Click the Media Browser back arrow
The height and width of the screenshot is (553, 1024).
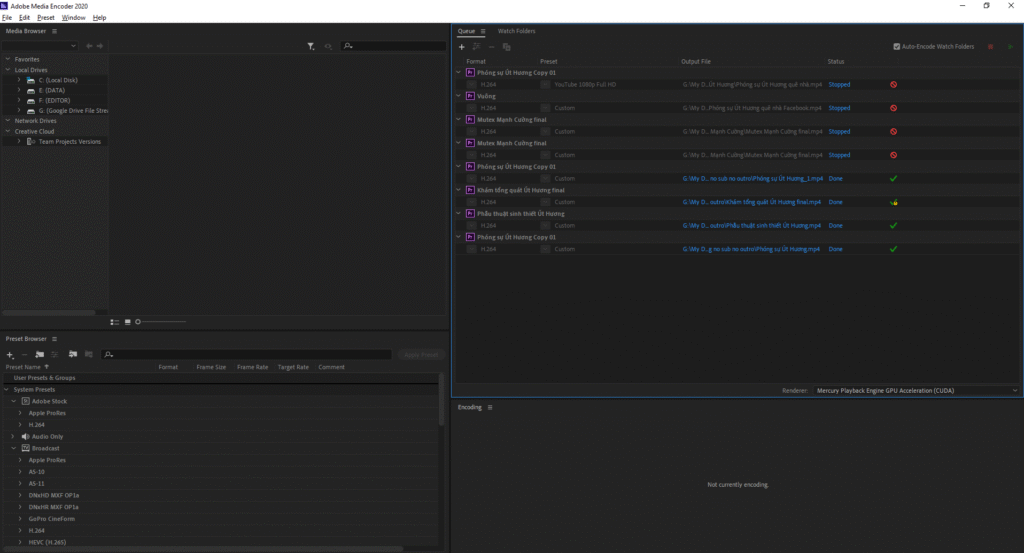click(x=89, y=46)
